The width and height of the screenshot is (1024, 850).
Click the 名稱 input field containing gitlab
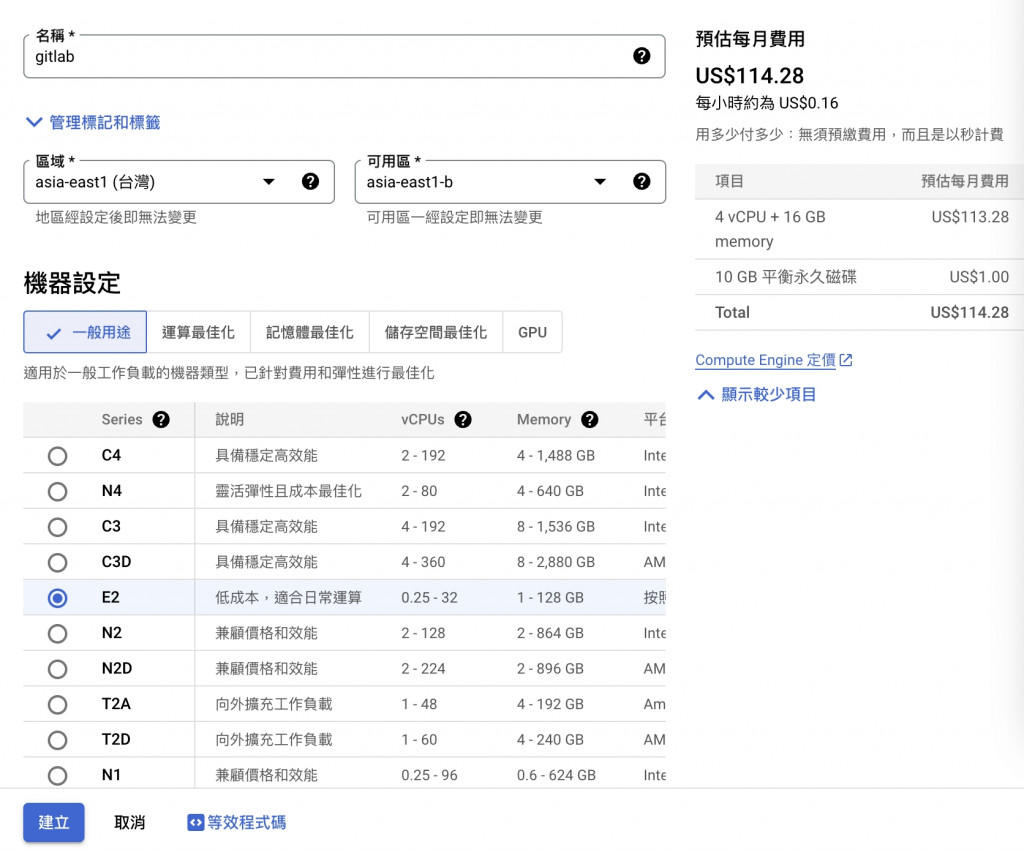[344, 56]
